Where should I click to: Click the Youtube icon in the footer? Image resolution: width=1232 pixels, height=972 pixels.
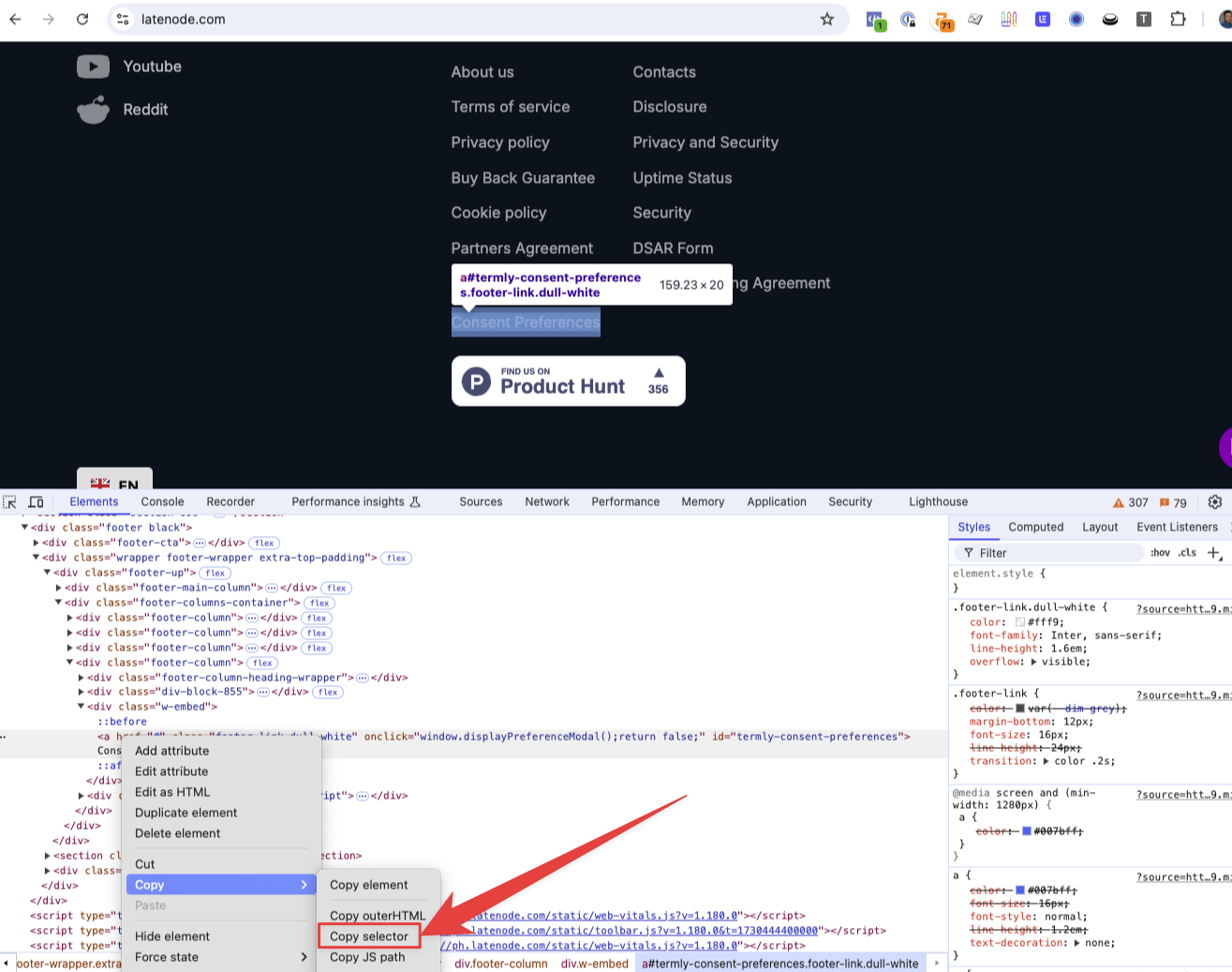(93, 67)
